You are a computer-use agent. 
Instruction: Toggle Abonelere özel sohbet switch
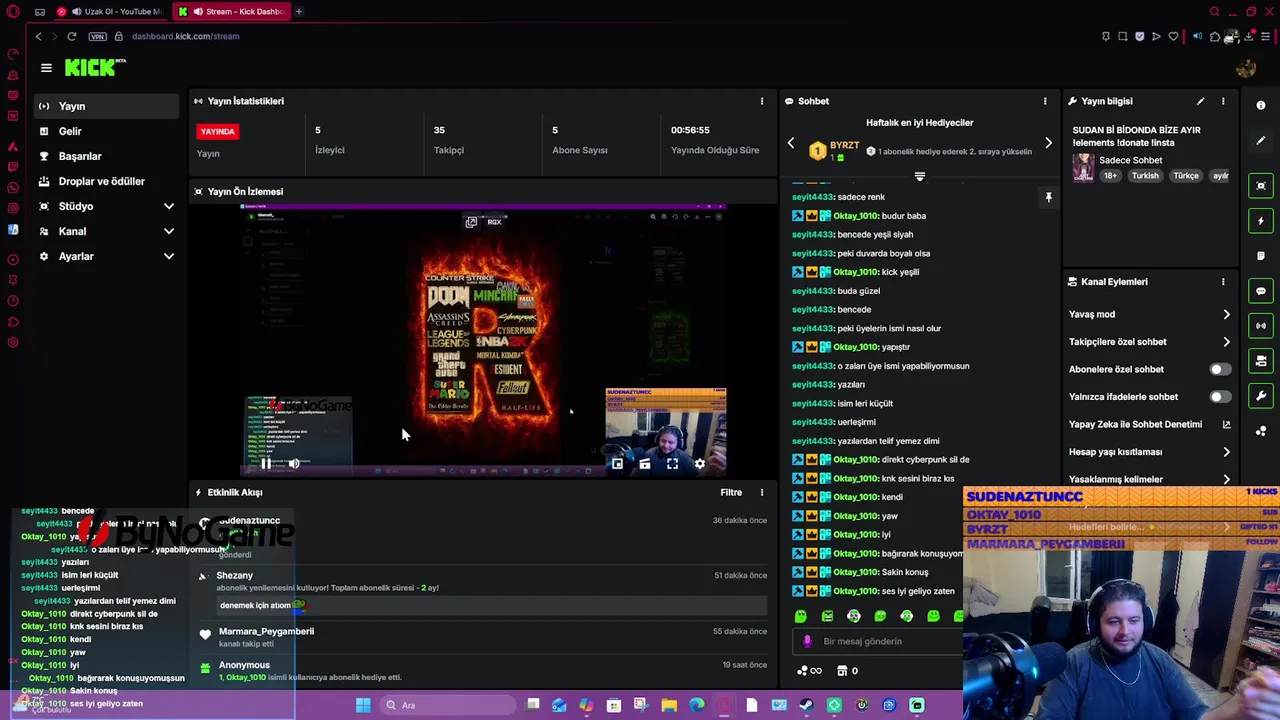pos(1219,369)
